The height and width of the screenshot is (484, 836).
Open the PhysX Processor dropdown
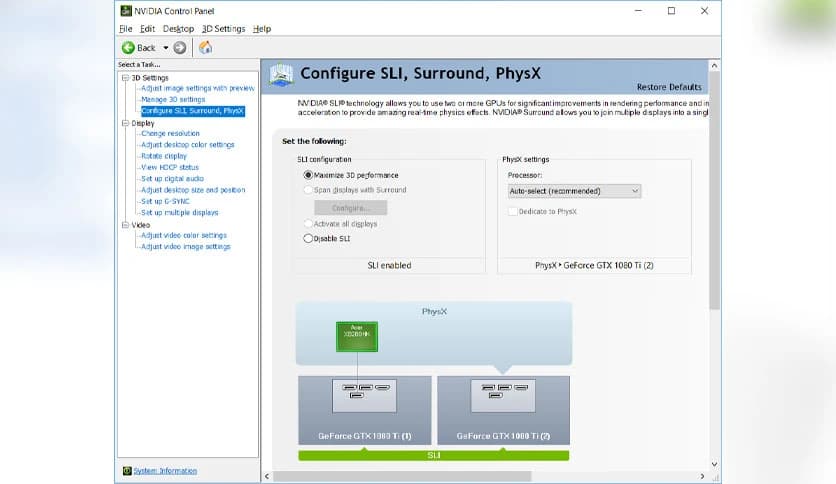pyautogui.click(x=574, y=190)
